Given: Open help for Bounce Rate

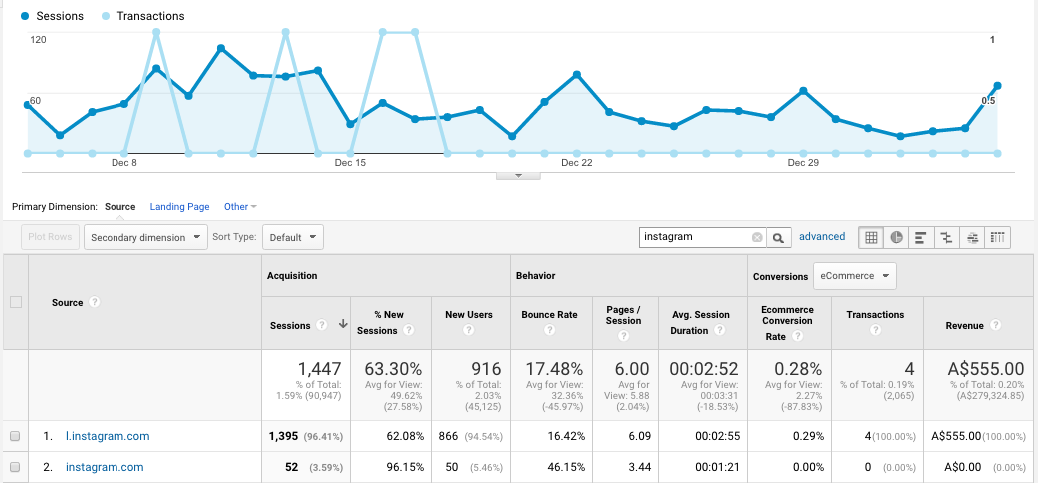Looking at the screenshot, I should [x=549, y=330].
